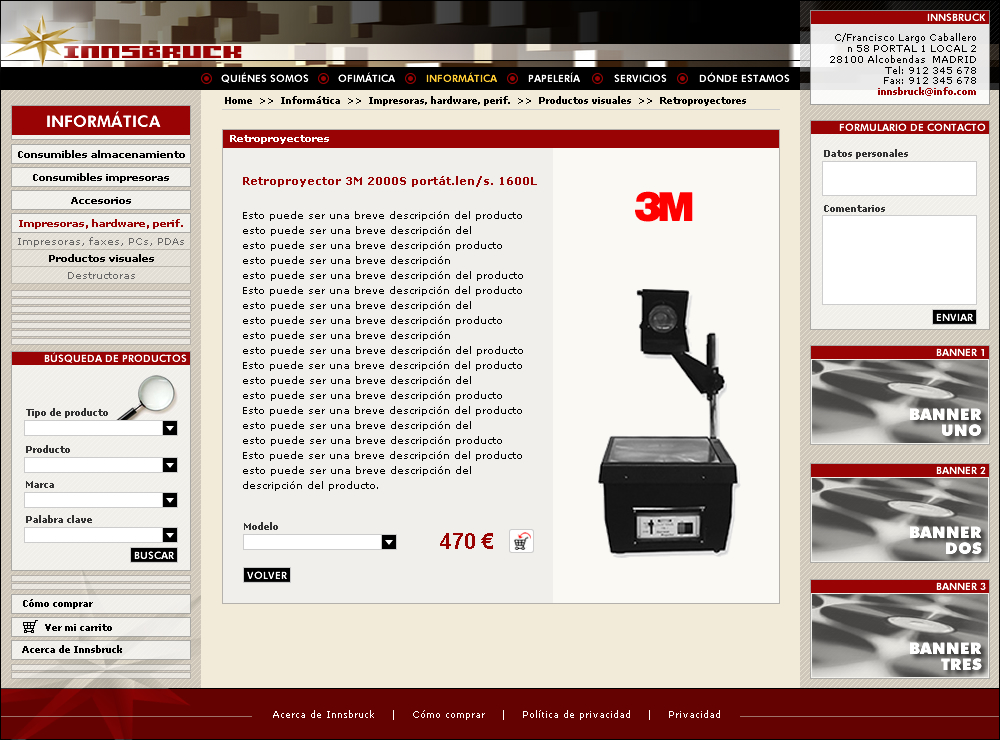Image resolution: width=1000 pixels, height=740 pixels.
Task: Click the Banner Dos image
Action: pyautogui.click(x=899, y=519)
